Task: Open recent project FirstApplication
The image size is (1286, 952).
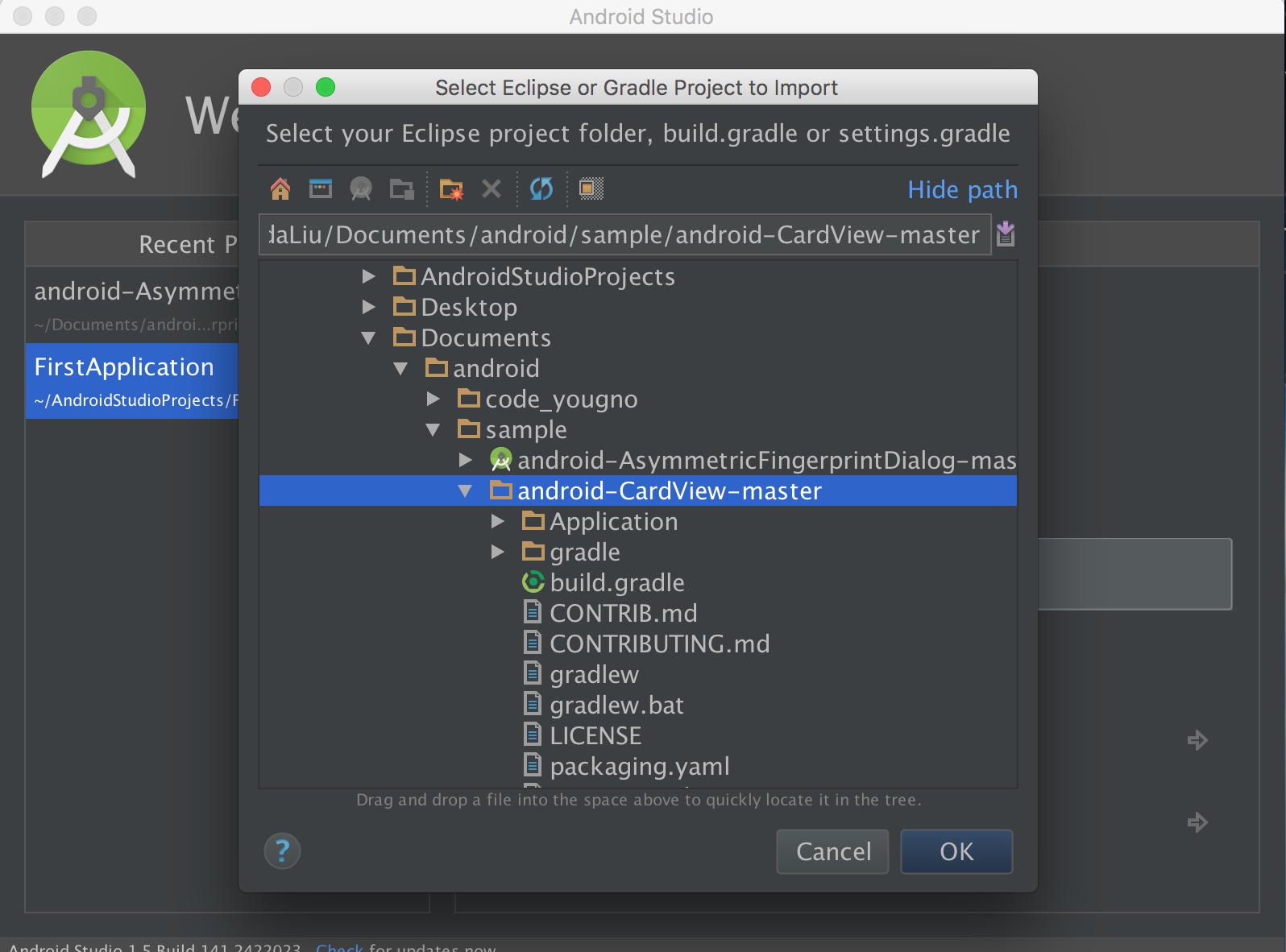Action: pyautogui.click(x=132, y=381)
